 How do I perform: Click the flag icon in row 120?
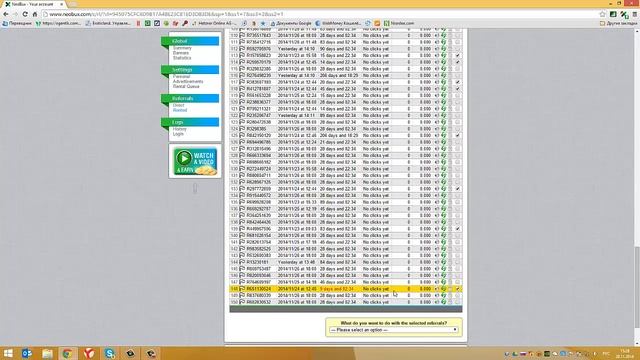click(x=242, y=102)
